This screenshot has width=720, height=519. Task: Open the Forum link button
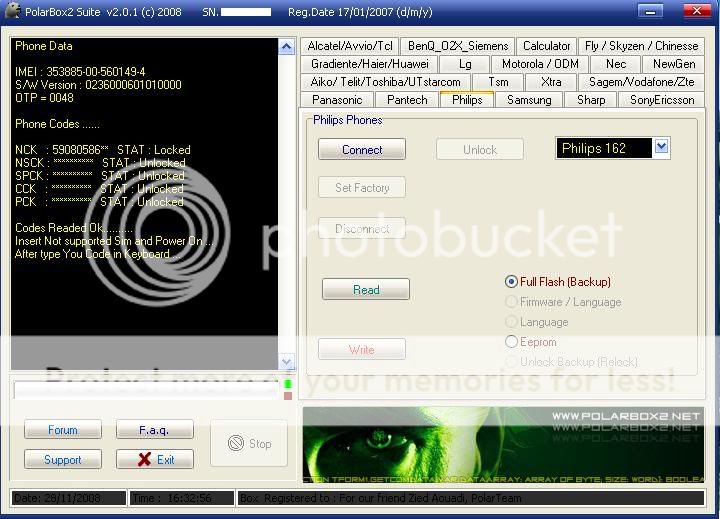(x=63, y=429)
